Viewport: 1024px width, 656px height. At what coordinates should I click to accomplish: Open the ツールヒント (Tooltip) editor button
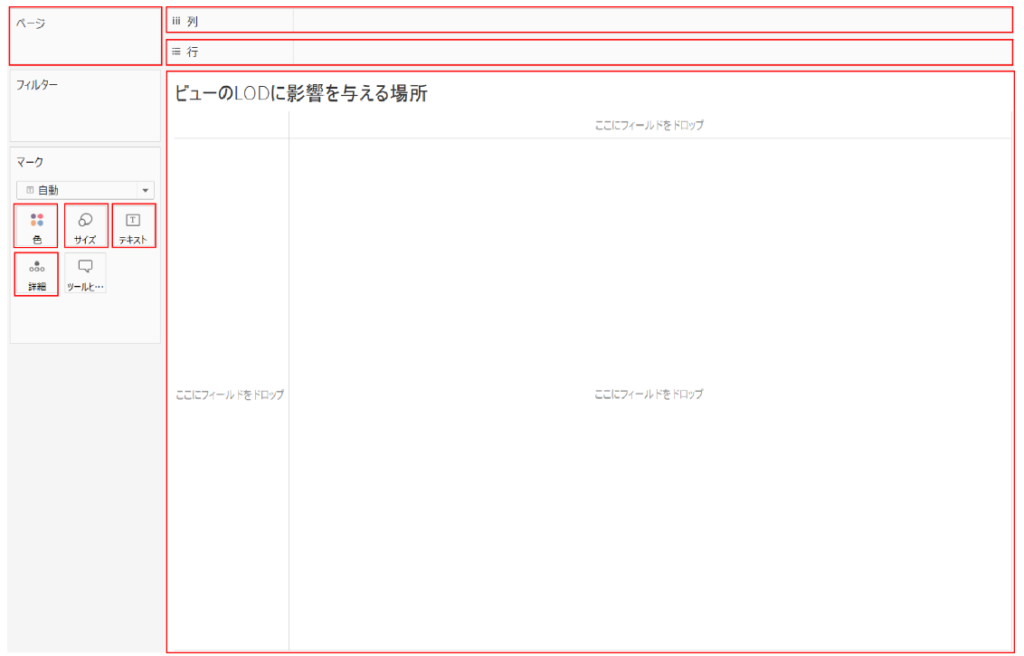85,273
